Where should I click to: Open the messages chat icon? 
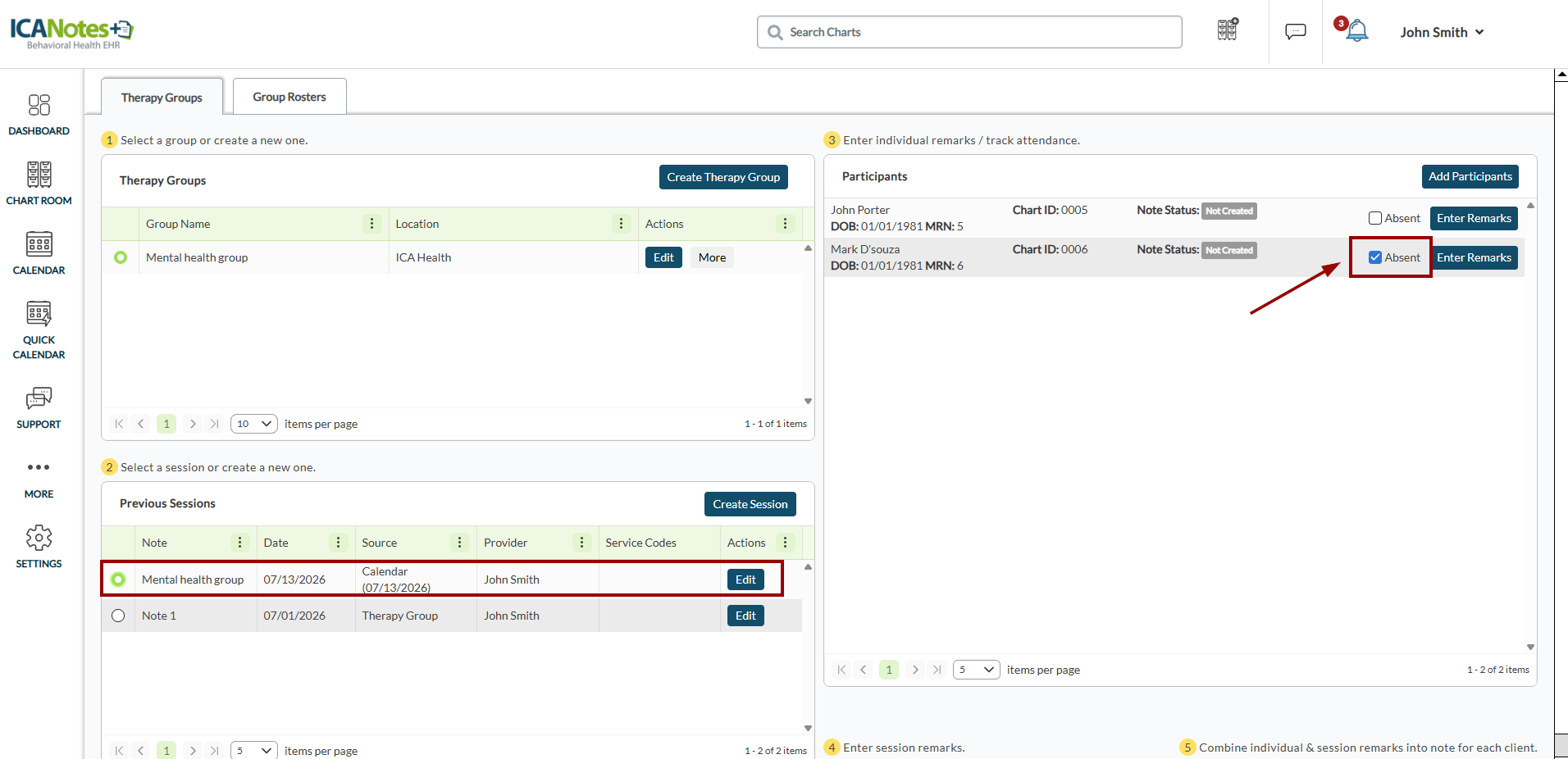[x=1296, y=32]
